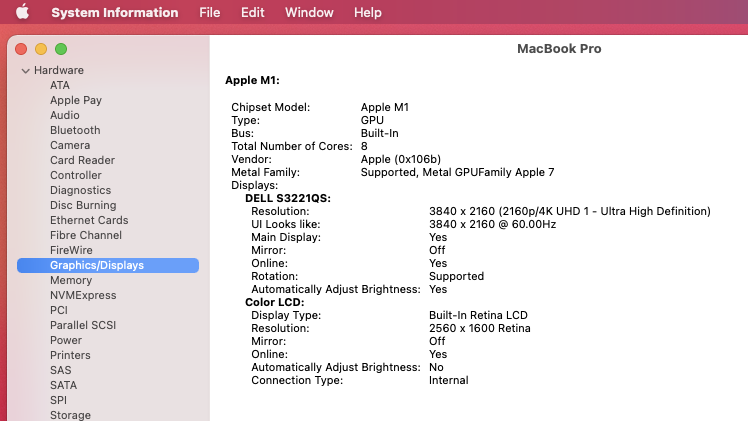
Task: Select FireWire in the sidebar
Action: [71, 250]
